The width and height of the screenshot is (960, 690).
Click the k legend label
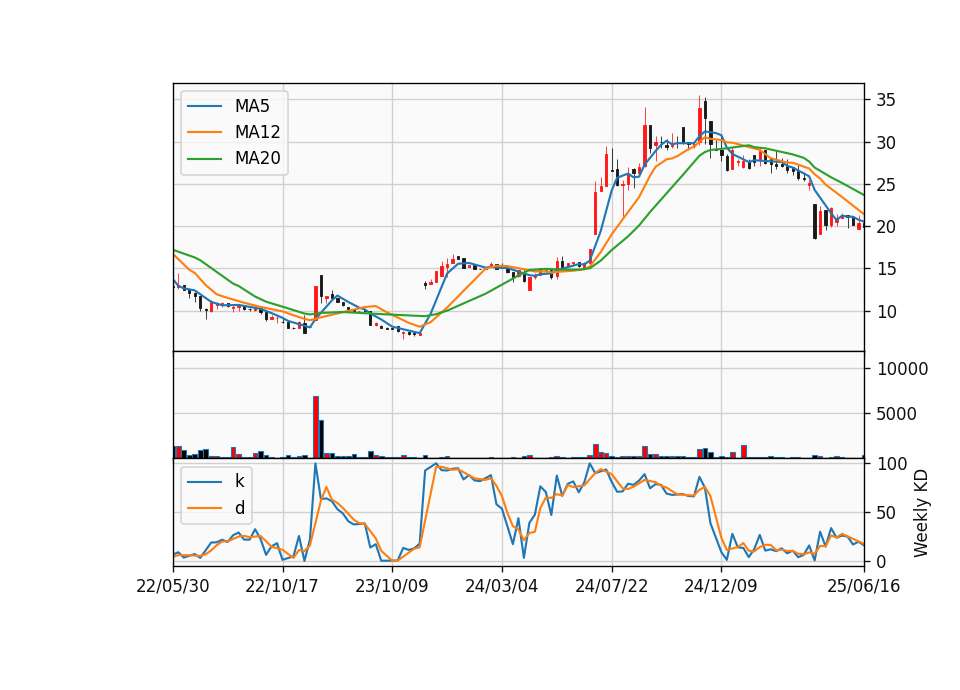click(x=239, y=481)
